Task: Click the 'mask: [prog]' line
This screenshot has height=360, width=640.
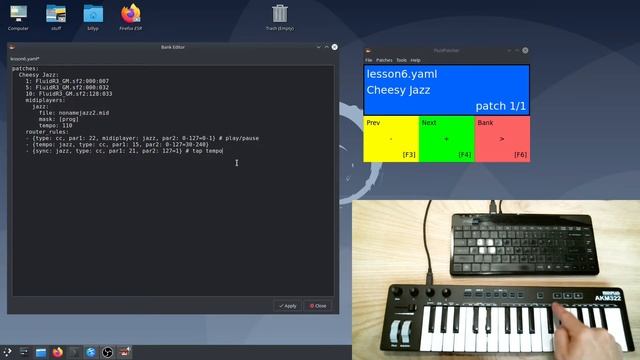Action: pos(59,119)
